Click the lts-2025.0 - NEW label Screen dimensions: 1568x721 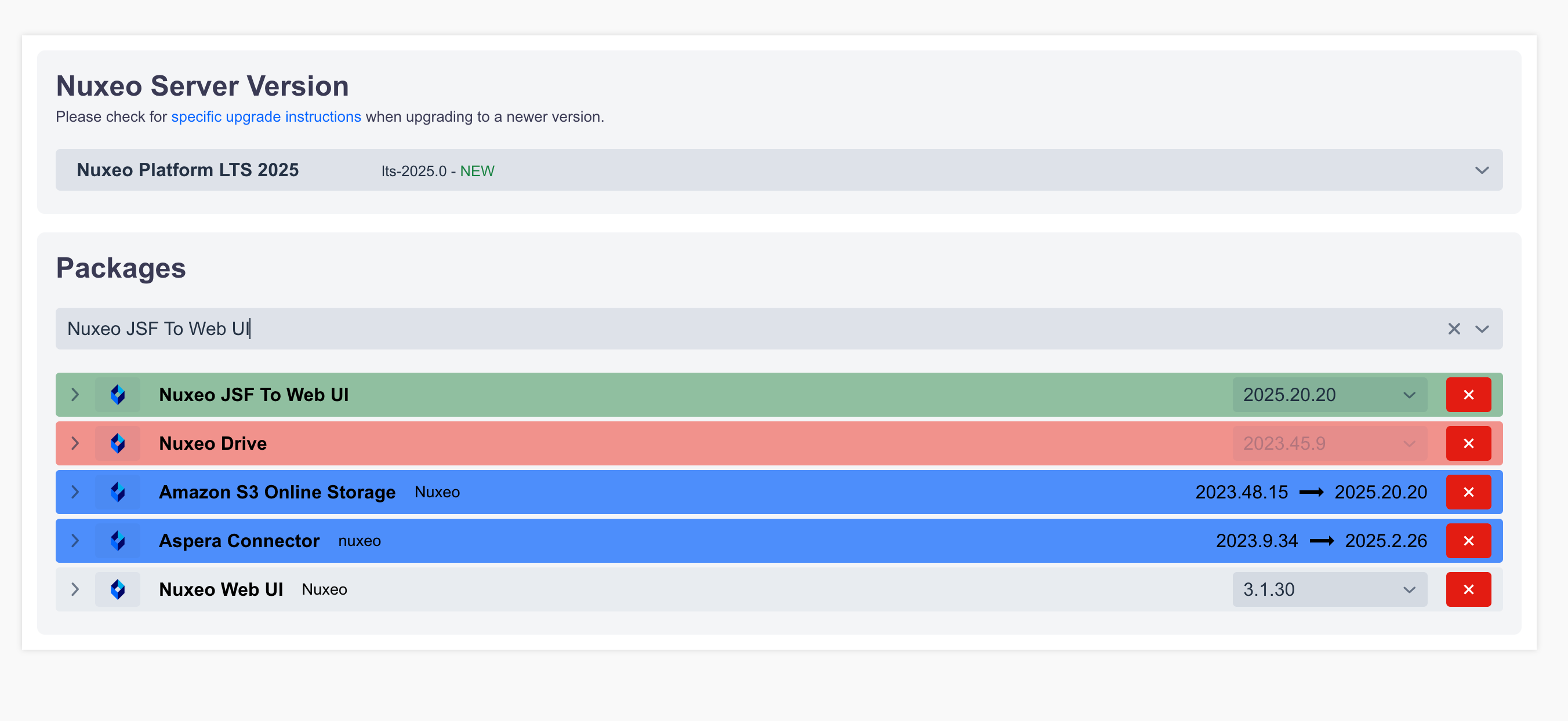click(438, 171)
